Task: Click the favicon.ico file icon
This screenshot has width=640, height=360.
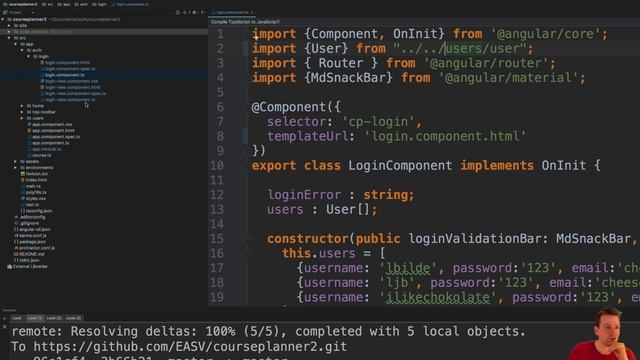Action: (x=23, y=174)
